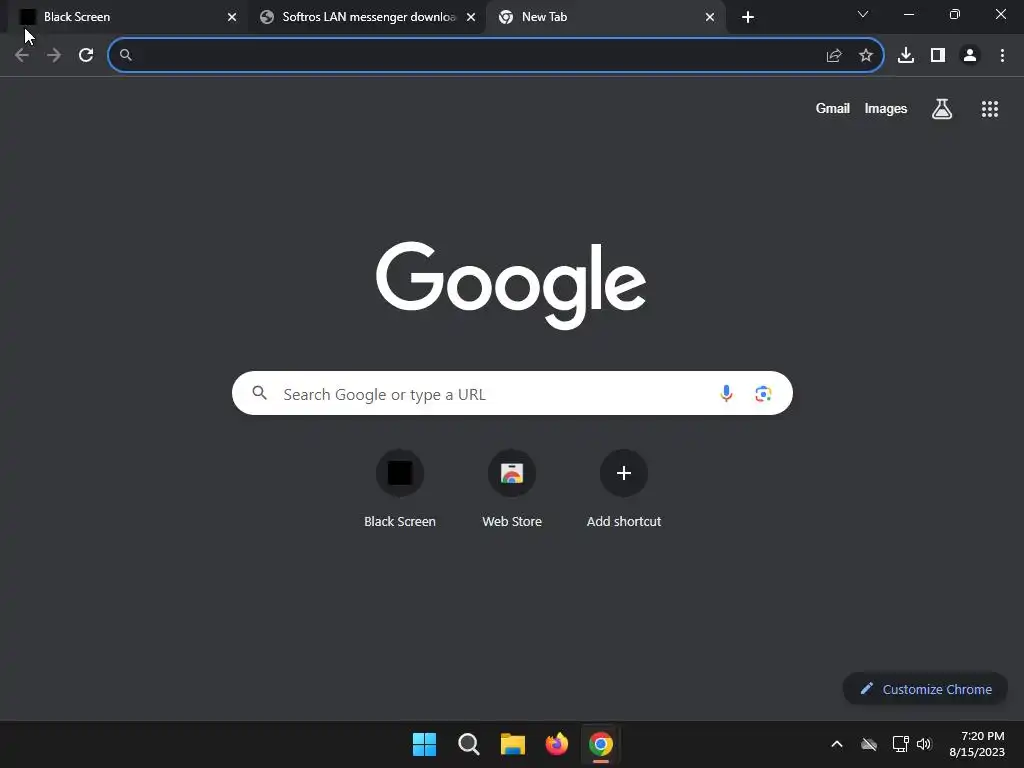Open the Black Screen shortcut tile
Screen dimensions: 1024x768
(400, 489)
